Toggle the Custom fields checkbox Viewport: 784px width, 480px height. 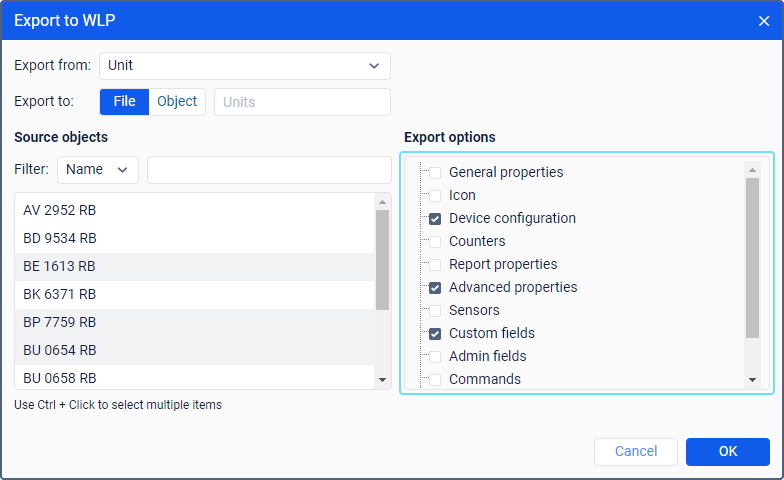click(435, 333)
